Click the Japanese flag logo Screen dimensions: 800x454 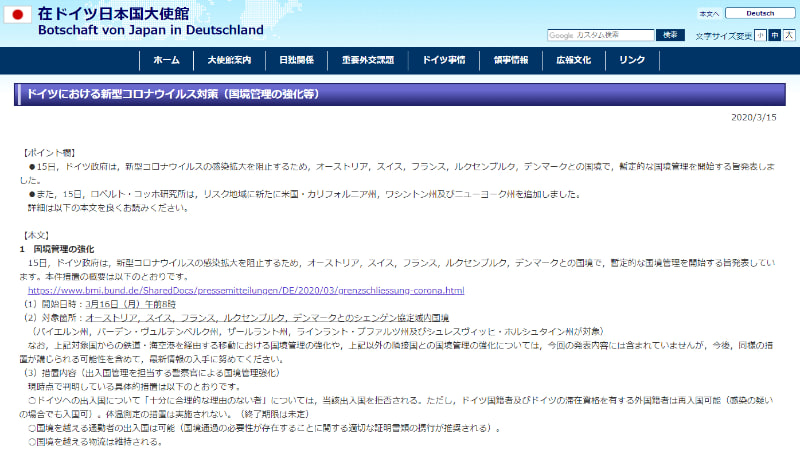17,15
